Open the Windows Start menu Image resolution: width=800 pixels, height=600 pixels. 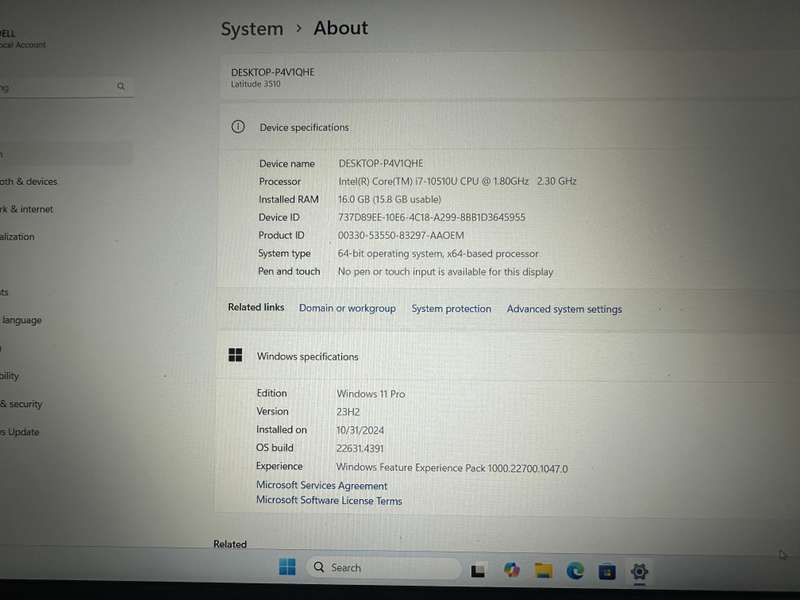point(287,567)
